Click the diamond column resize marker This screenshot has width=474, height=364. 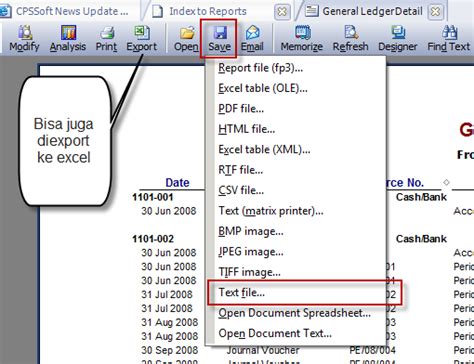point(446,182)
